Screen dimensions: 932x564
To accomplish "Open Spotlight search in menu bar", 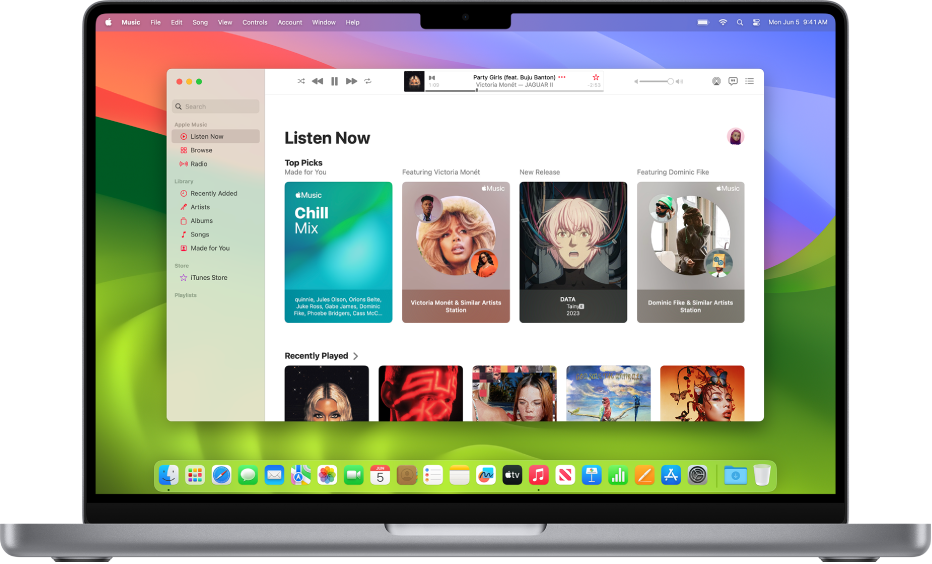I will point(740,22).
